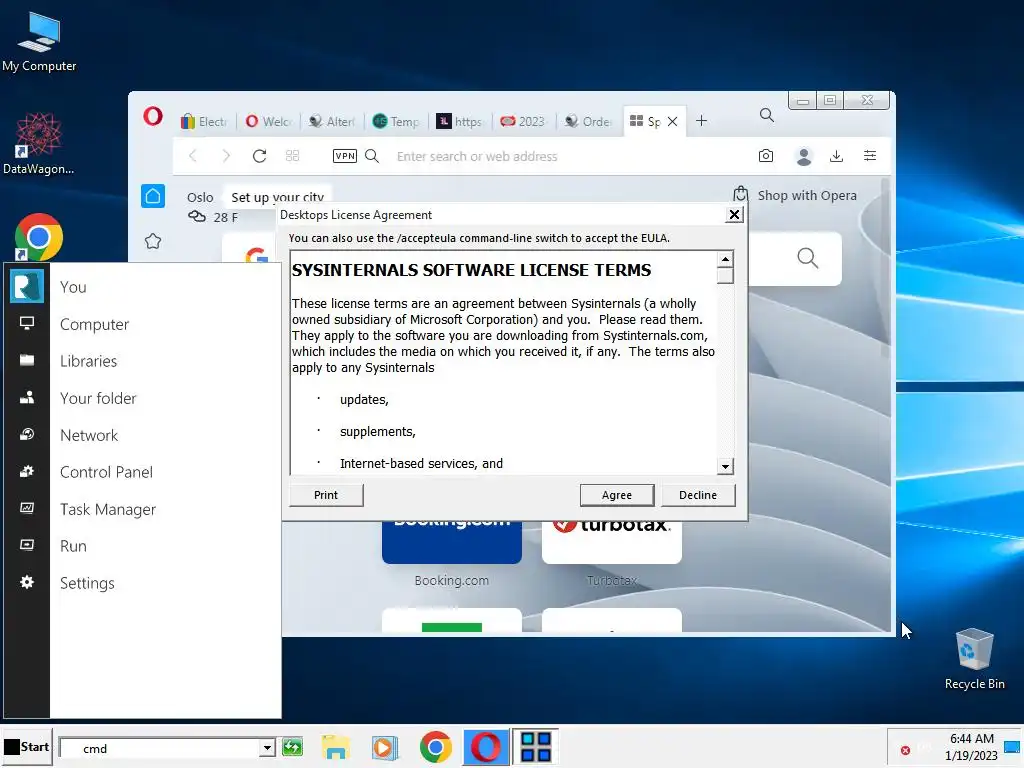
Task: Open Your folder from start menu
Action: click(98, 398)
